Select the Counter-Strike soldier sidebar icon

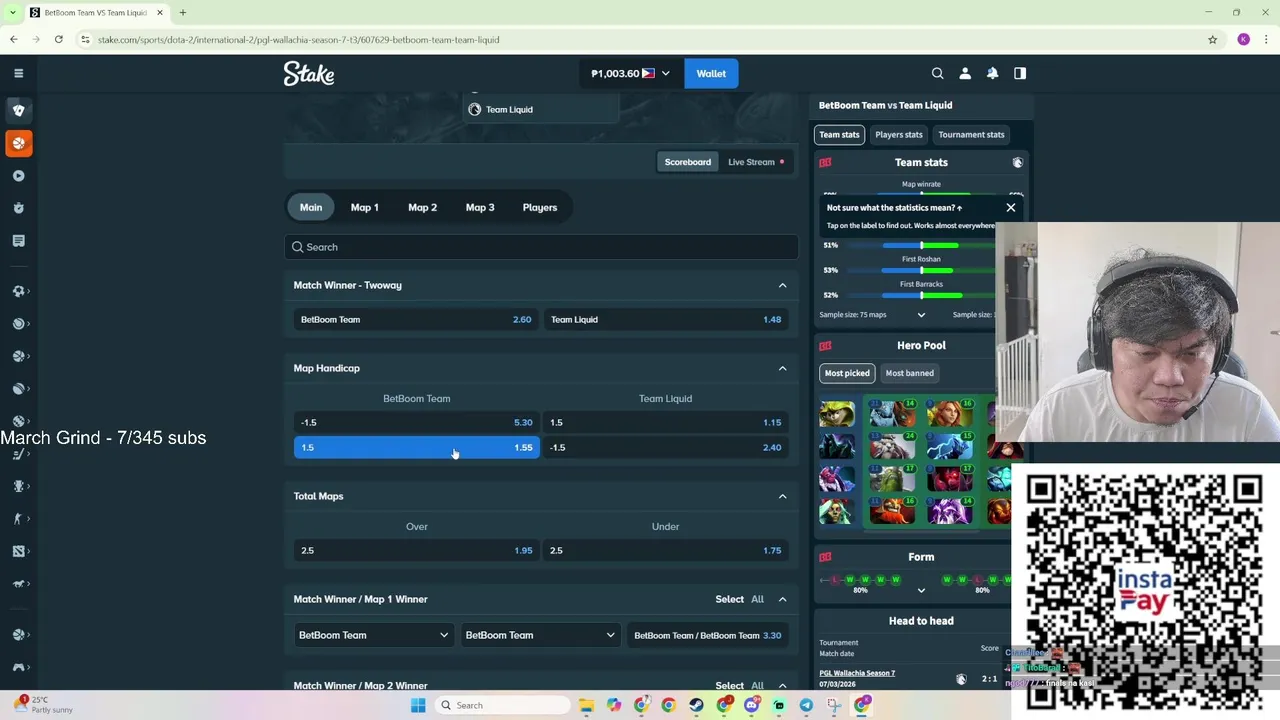18,519
